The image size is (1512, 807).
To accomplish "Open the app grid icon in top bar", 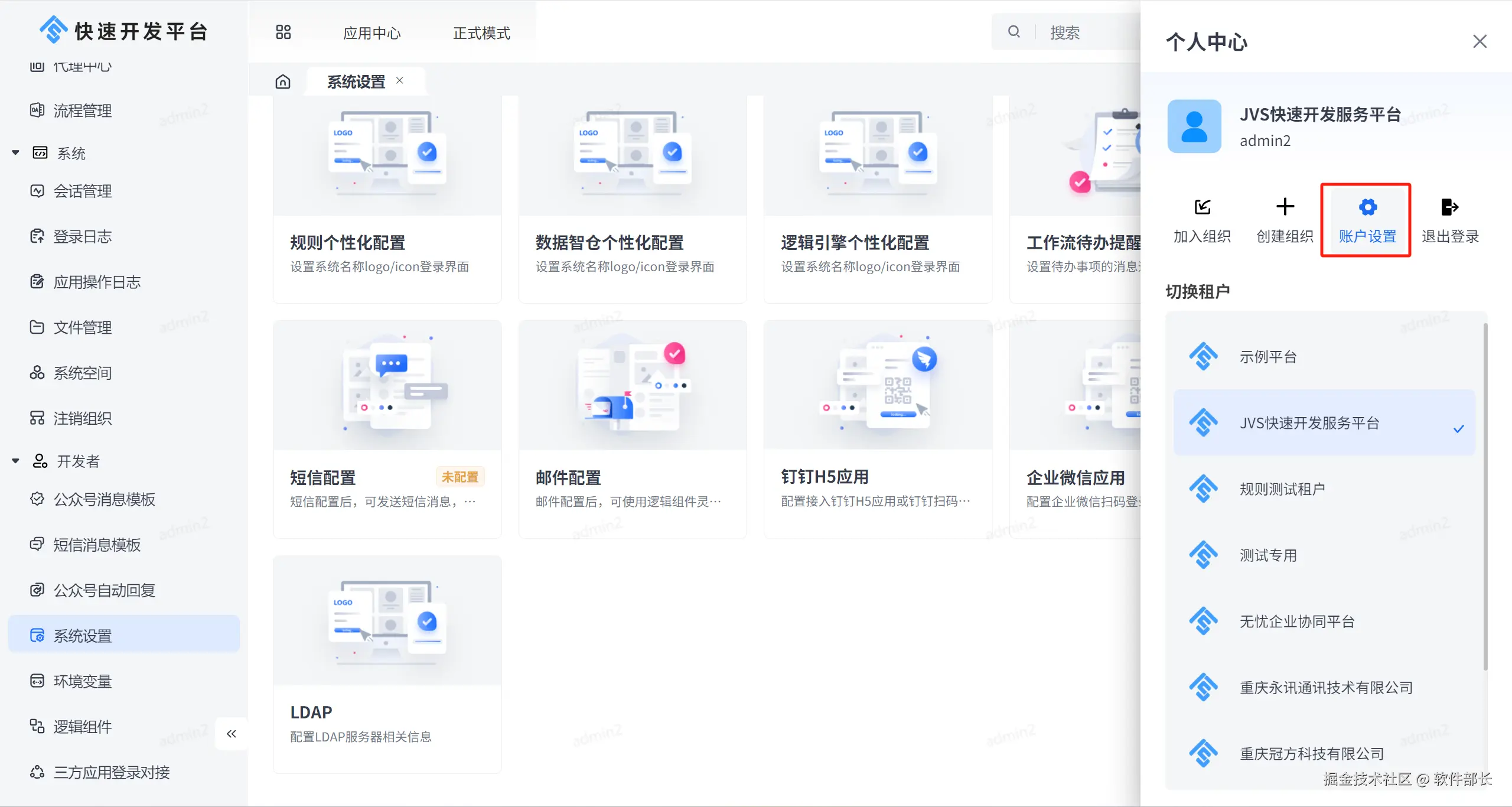I will click(283, 32).
